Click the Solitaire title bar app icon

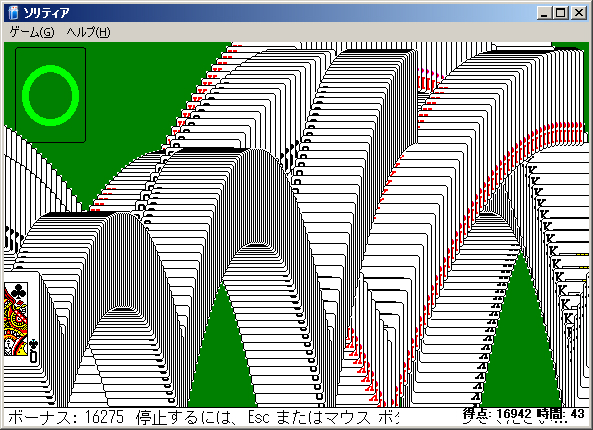(x=13, y=13)
